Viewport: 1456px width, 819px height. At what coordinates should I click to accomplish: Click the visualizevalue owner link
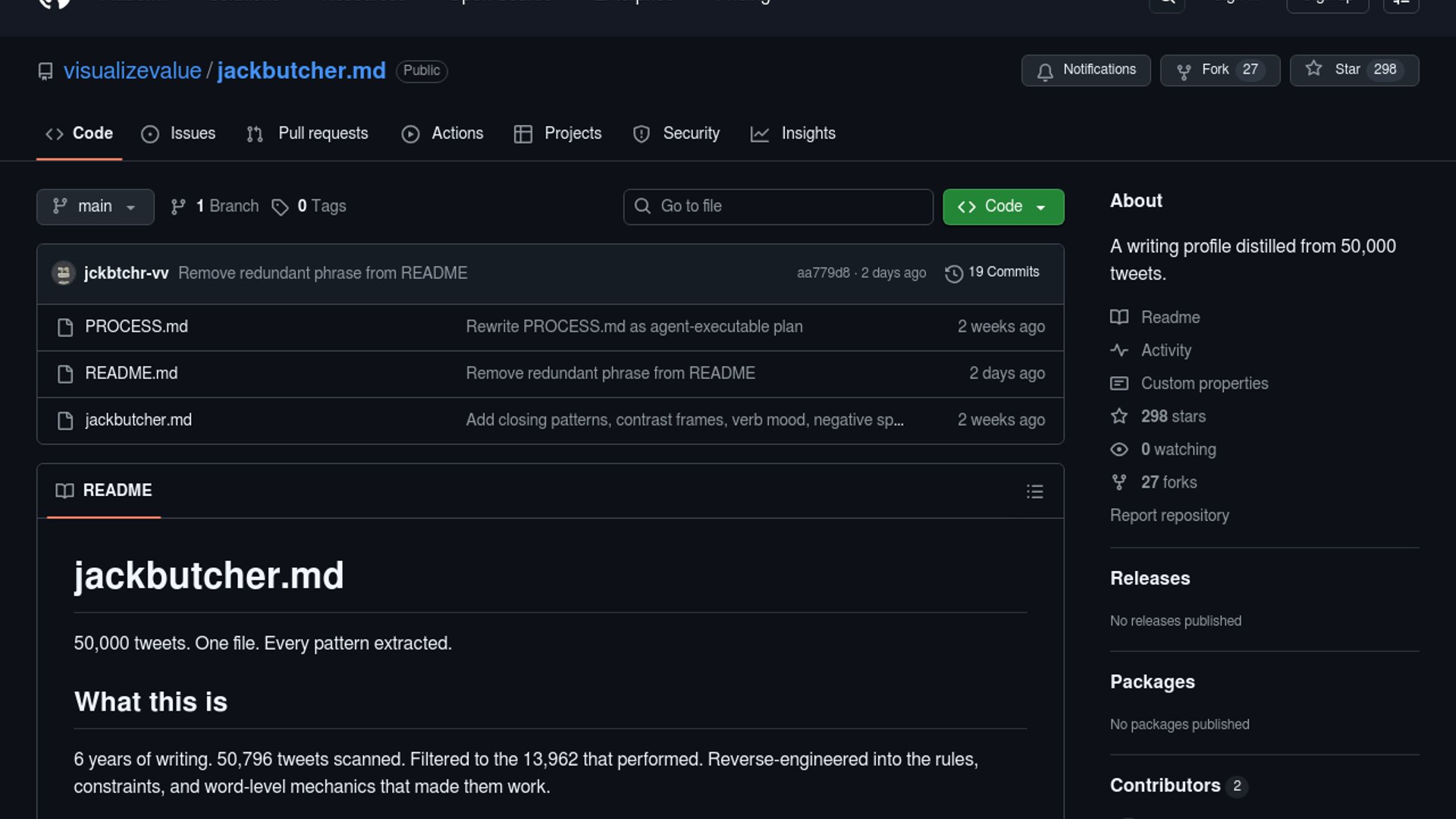click(x=132, y=71)
